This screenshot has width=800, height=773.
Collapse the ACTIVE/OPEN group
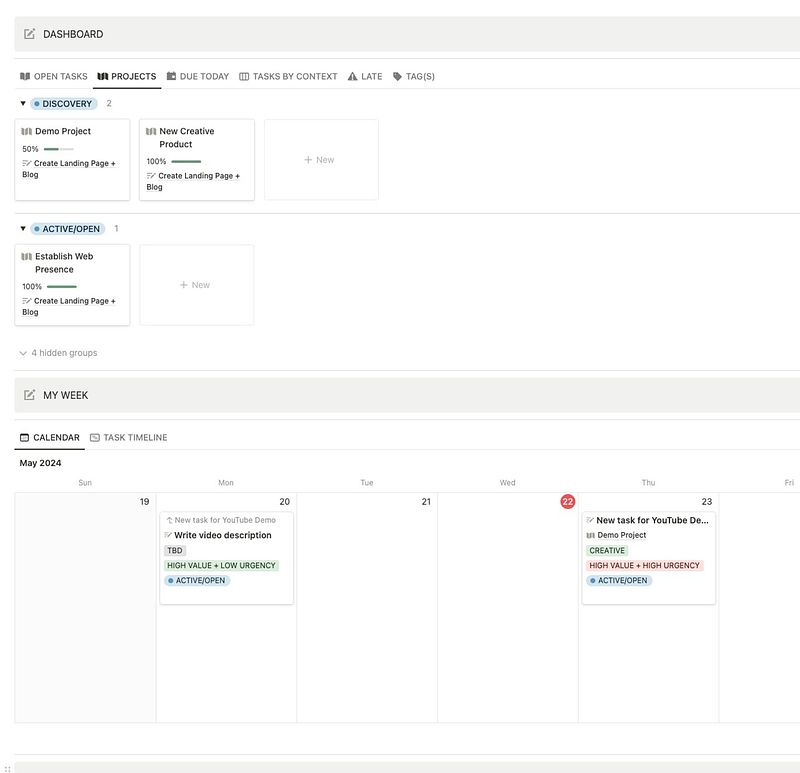(x=22, y=228)
